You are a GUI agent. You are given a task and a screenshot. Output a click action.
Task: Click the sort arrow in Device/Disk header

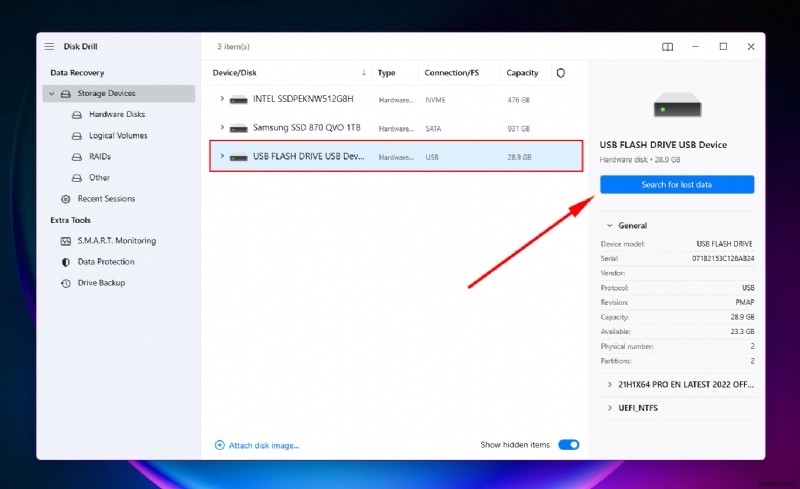[363, 72]
